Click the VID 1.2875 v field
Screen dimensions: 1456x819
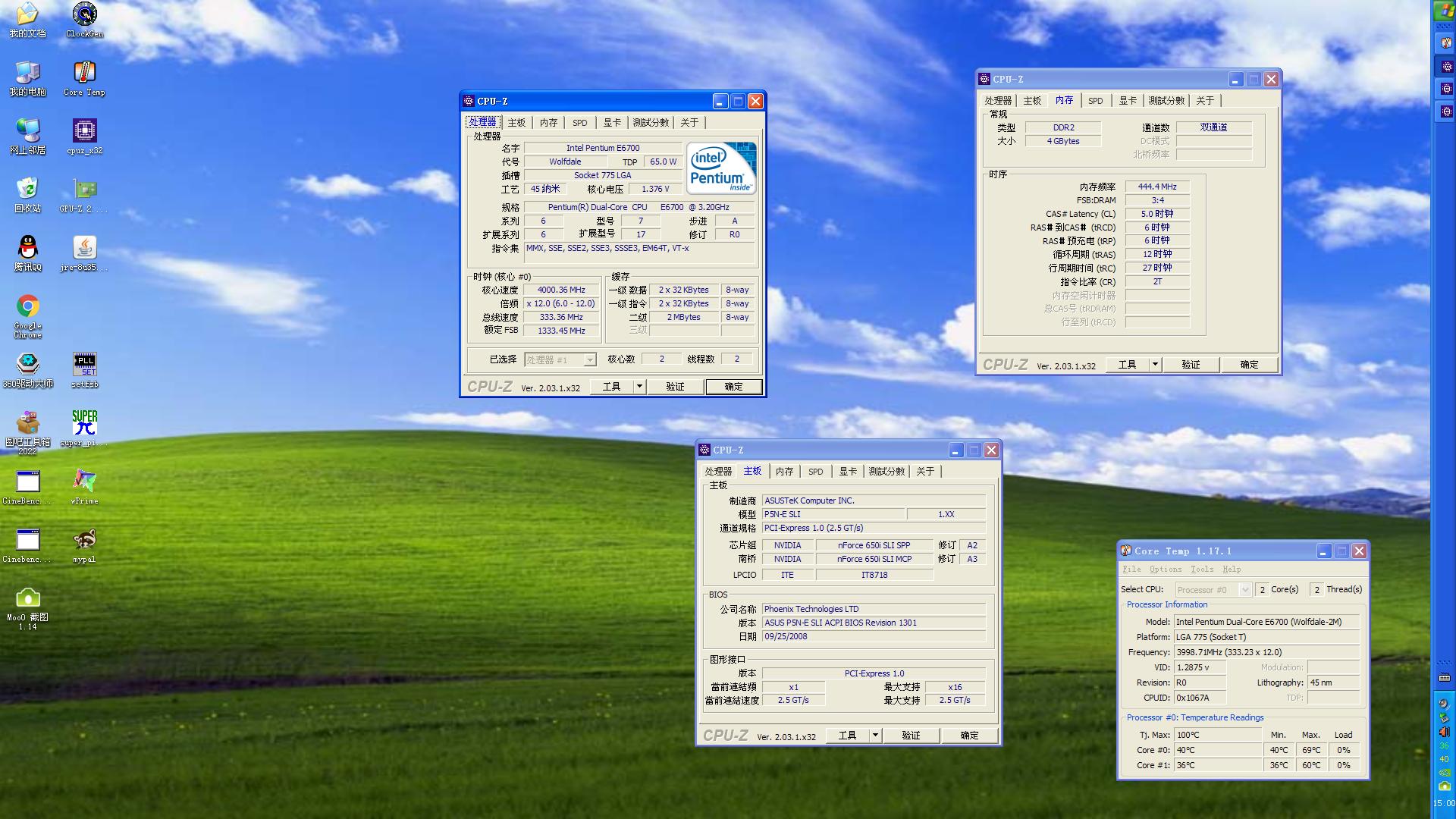tap(1200, 667)
